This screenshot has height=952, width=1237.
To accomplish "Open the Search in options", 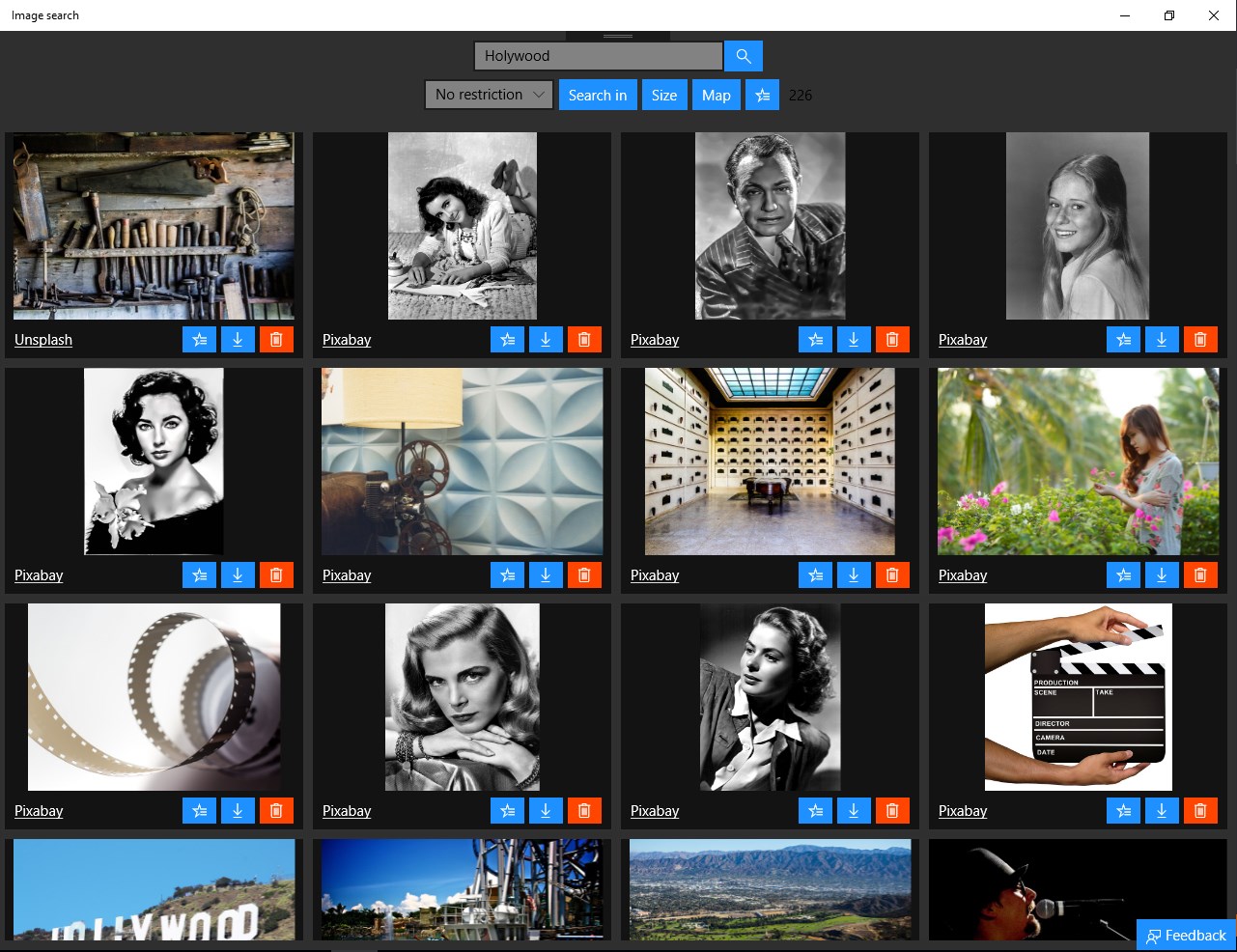I will pos(598,95).
